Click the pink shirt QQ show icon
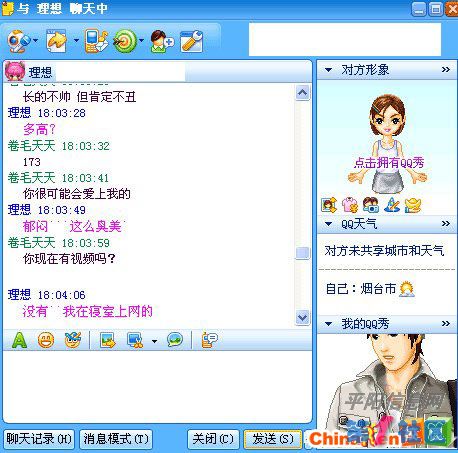 pyautogui.click(x=350, y=205)
